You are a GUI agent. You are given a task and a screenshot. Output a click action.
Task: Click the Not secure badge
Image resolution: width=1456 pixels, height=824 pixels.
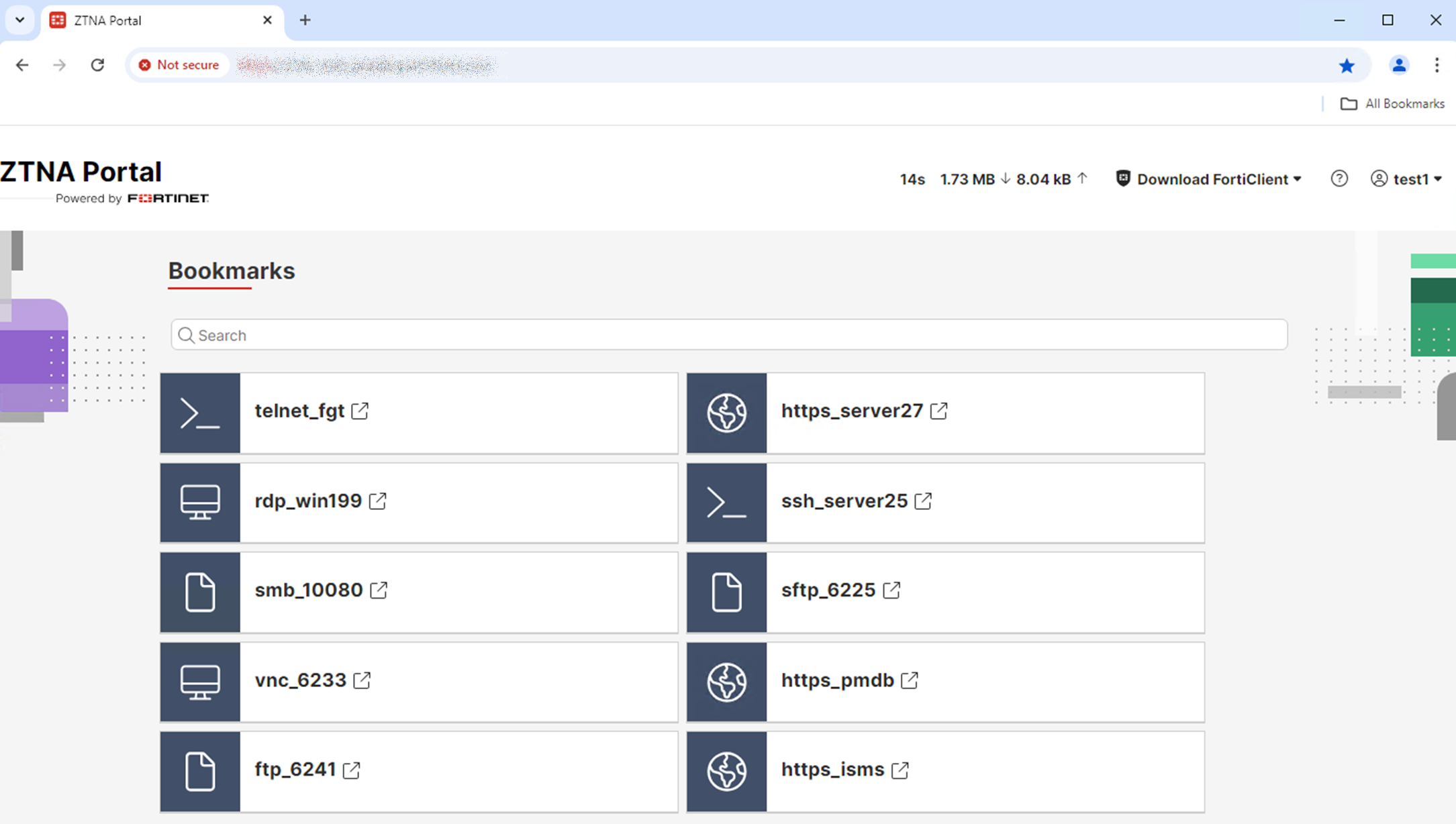pos(179,64)
